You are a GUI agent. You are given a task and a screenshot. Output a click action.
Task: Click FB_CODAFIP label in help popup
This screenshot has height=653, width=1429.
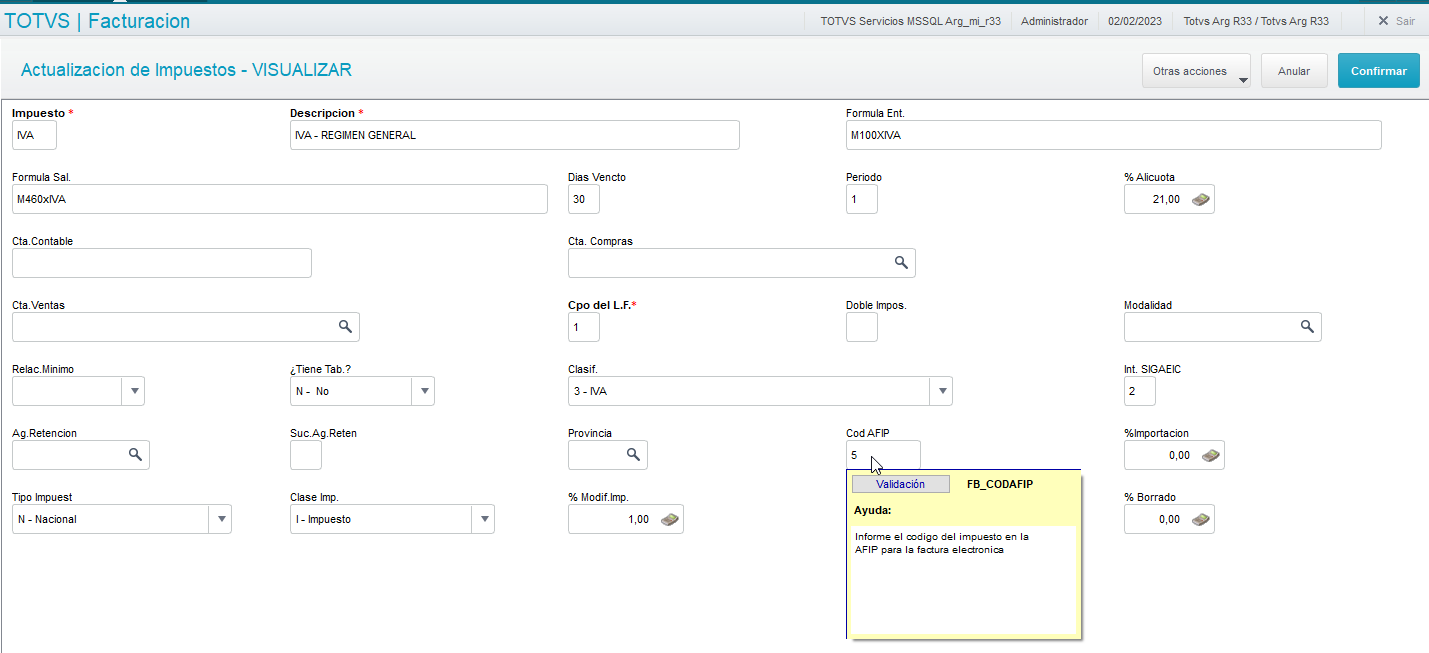pos(1000,484)
